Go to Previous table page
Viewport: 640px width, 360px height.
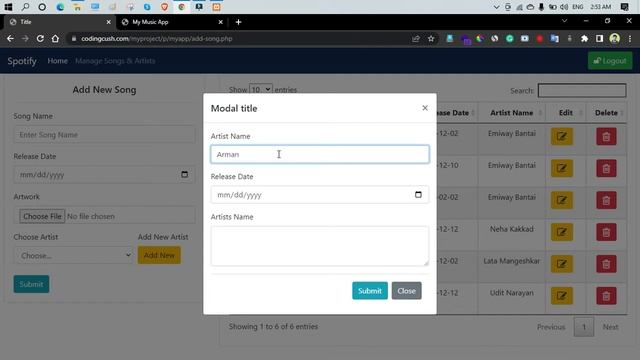[x=551, y=327]
